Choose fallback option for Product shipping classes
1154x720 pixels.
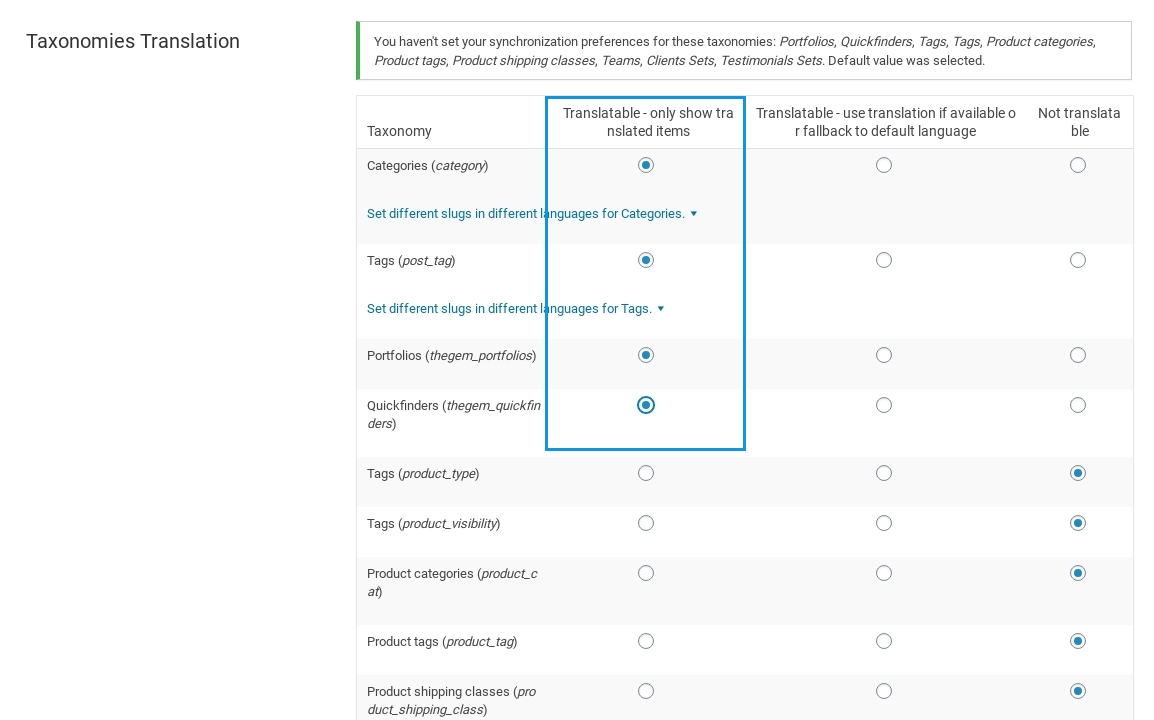point(884,691)
